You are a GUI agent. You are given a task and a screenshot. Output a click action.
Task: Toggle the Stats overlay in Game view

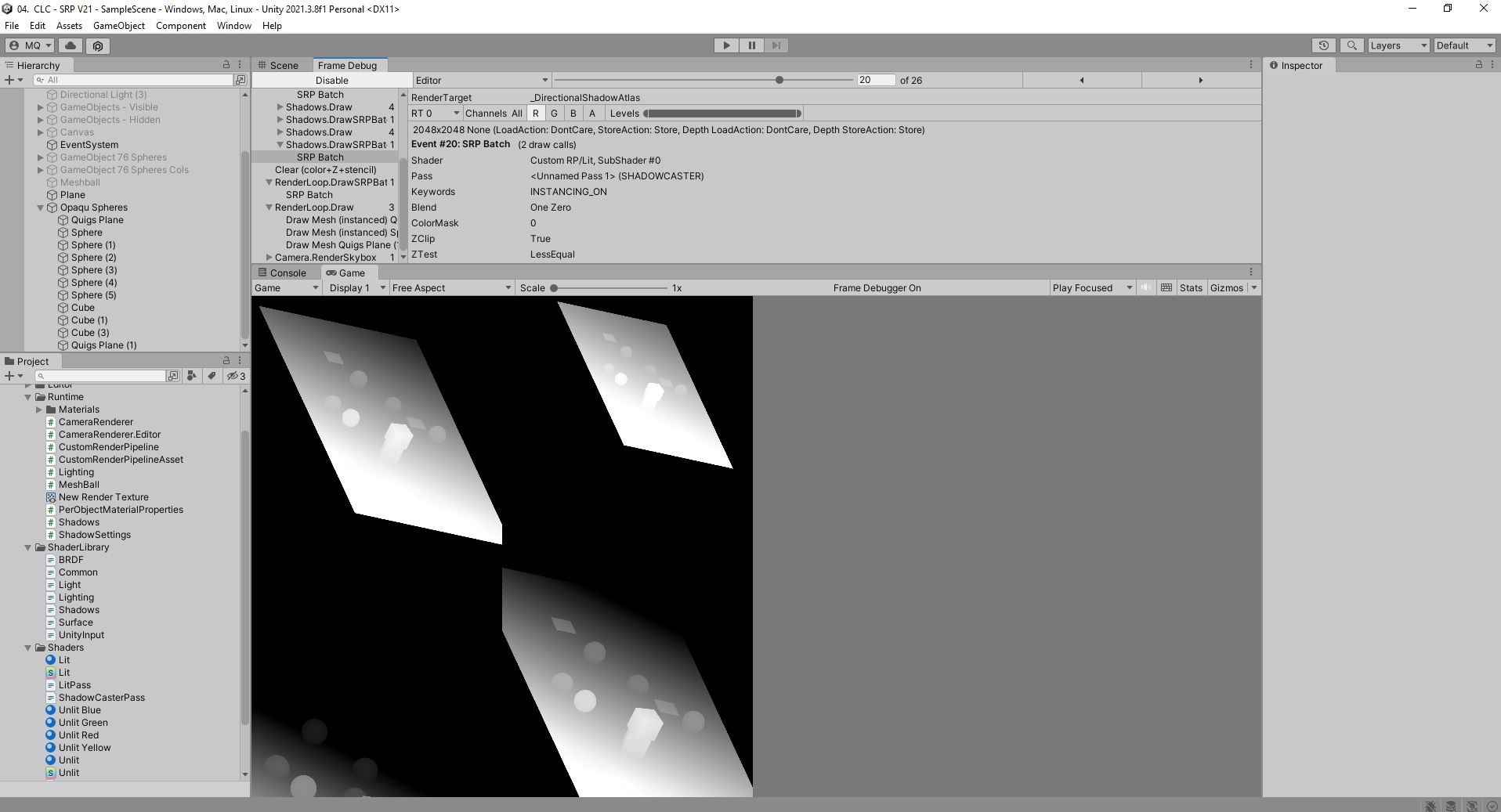1190,287
